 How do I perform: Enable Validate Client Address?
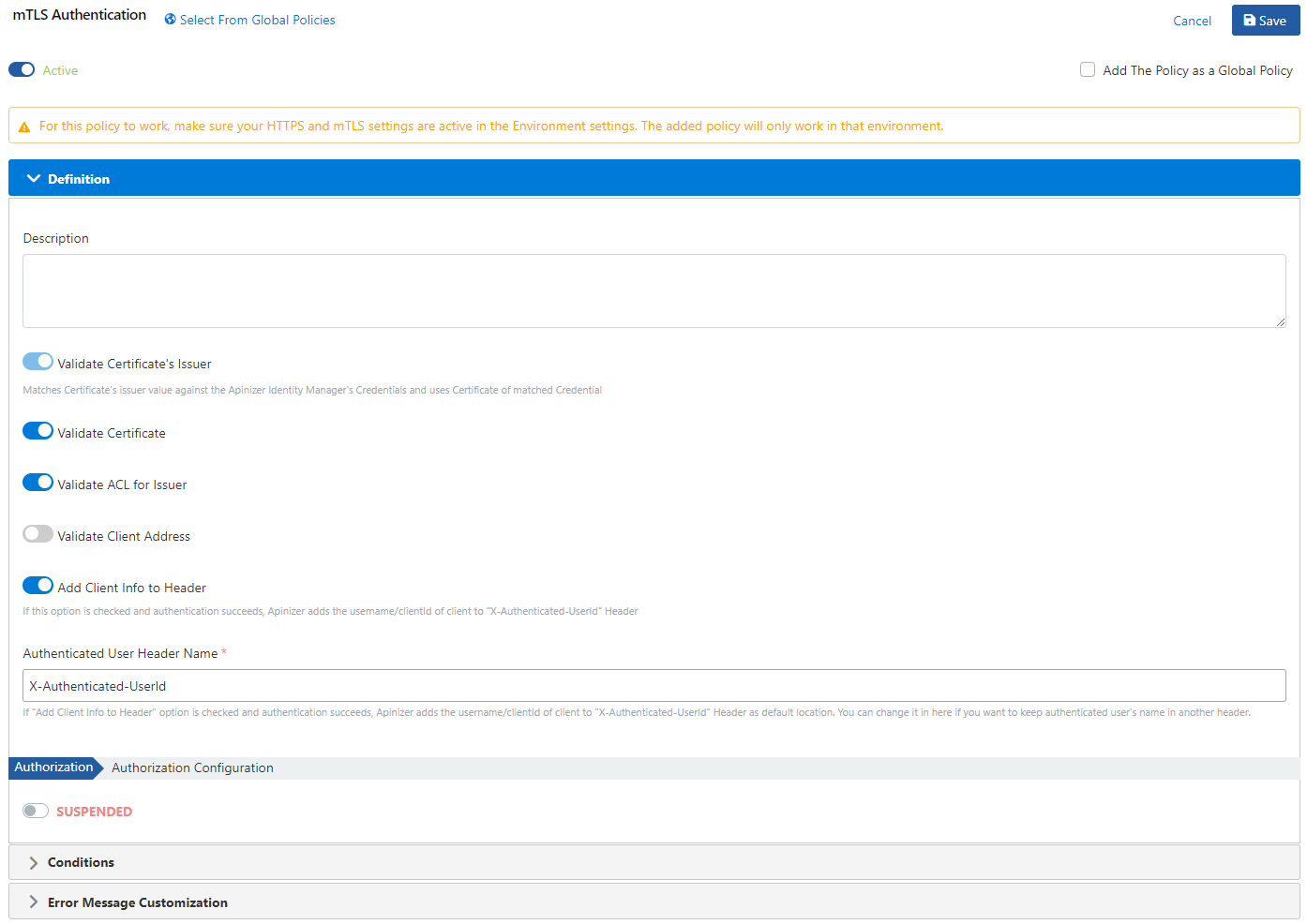pyautogui.click(x=38, y=533)
